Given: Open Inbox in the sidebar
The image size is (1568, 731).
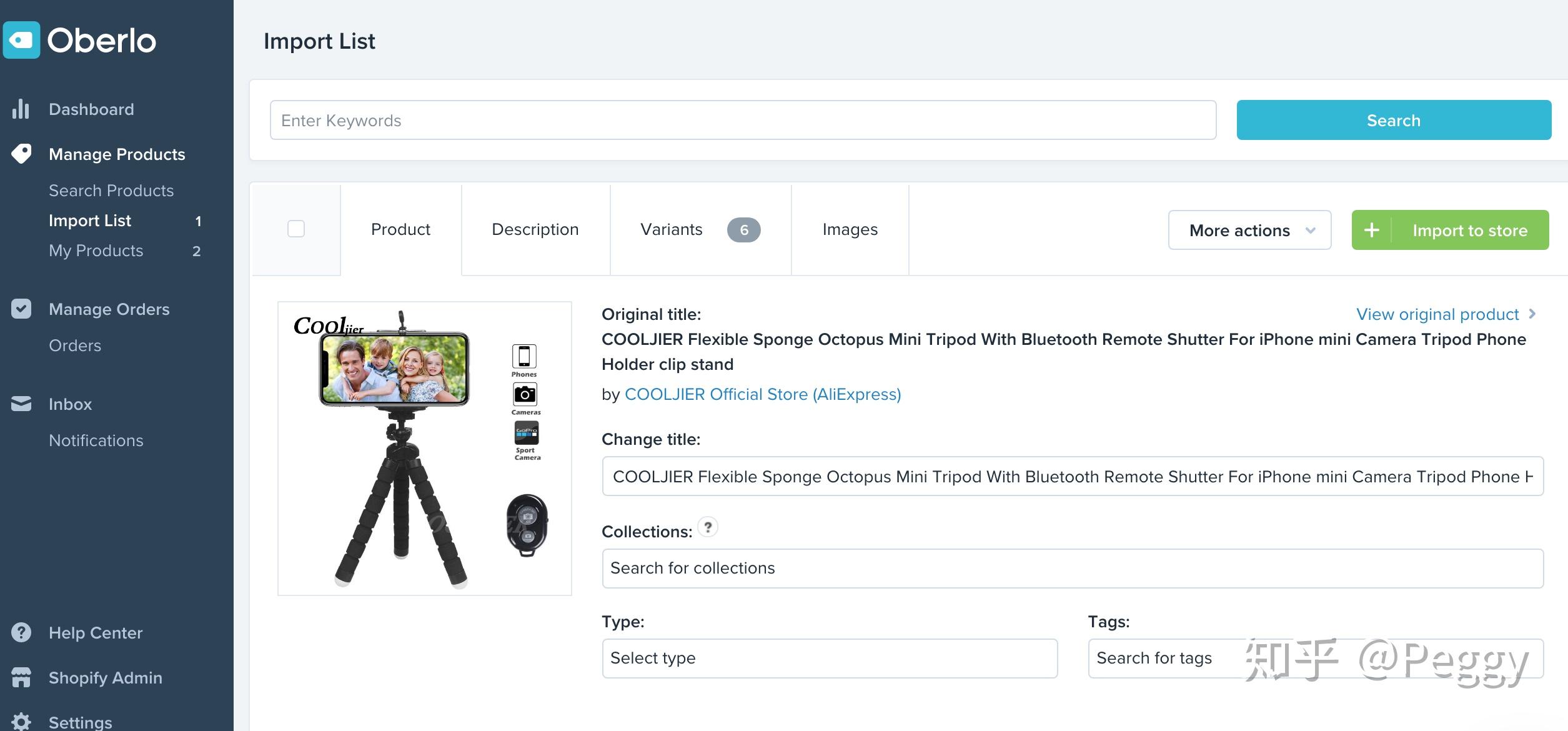Looking at the screenshot, I should 70,404.
